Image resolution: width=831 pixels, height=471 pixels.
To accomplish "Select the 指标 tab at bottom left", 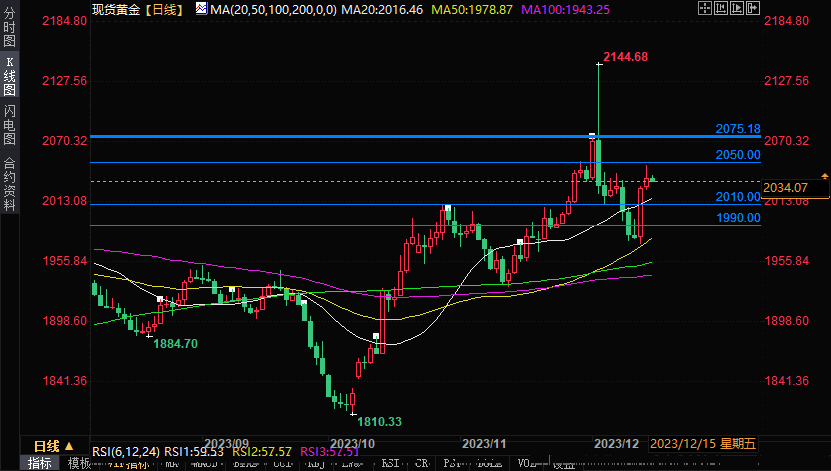I will tap(40, 463).
